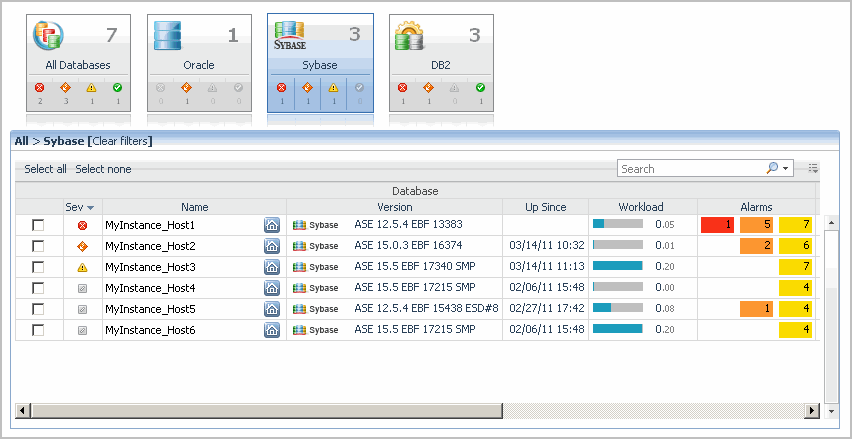Select the All Databases tile
The height and width of the screenshot is (439, 852).
(78, 63)
